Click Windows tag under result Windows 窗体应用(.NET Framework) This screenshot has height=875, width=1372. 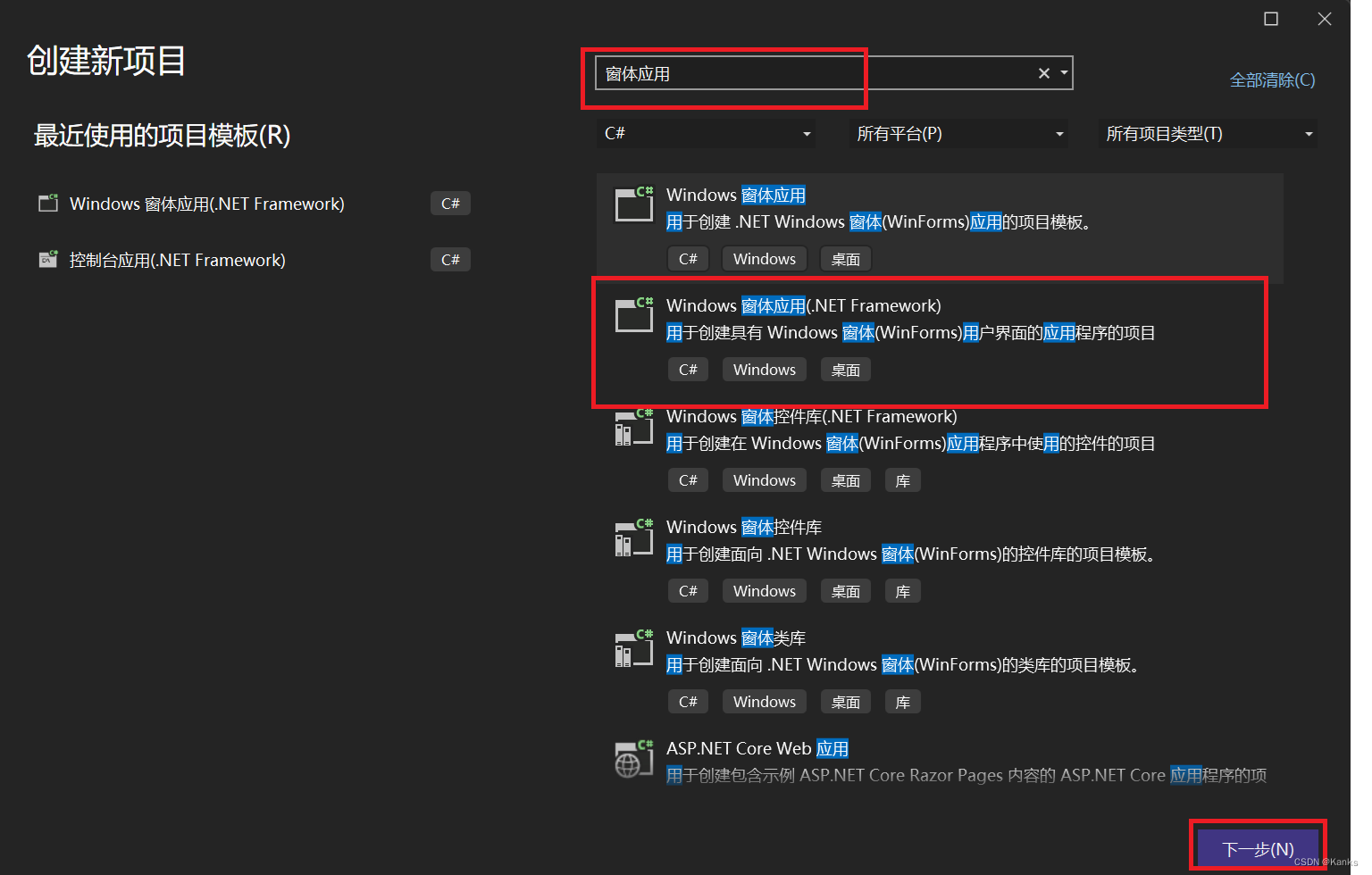click(765, 370)
